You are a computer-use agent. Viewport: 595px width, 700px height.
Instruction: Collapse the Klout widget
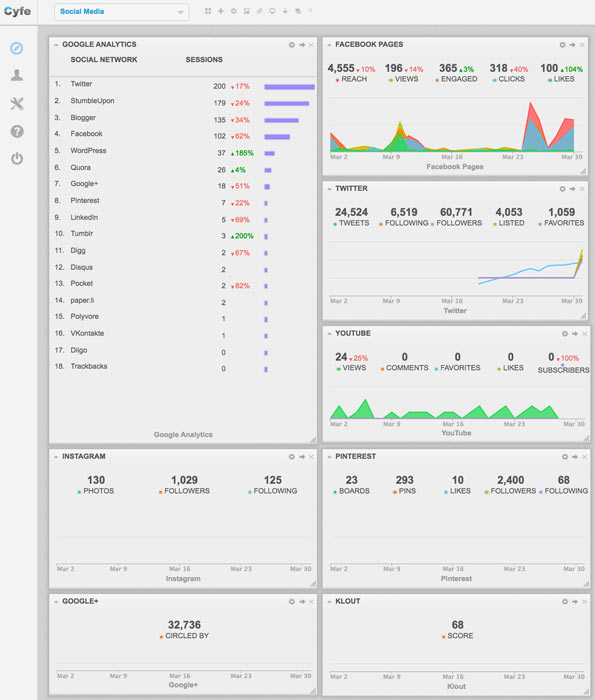[329, 602]
